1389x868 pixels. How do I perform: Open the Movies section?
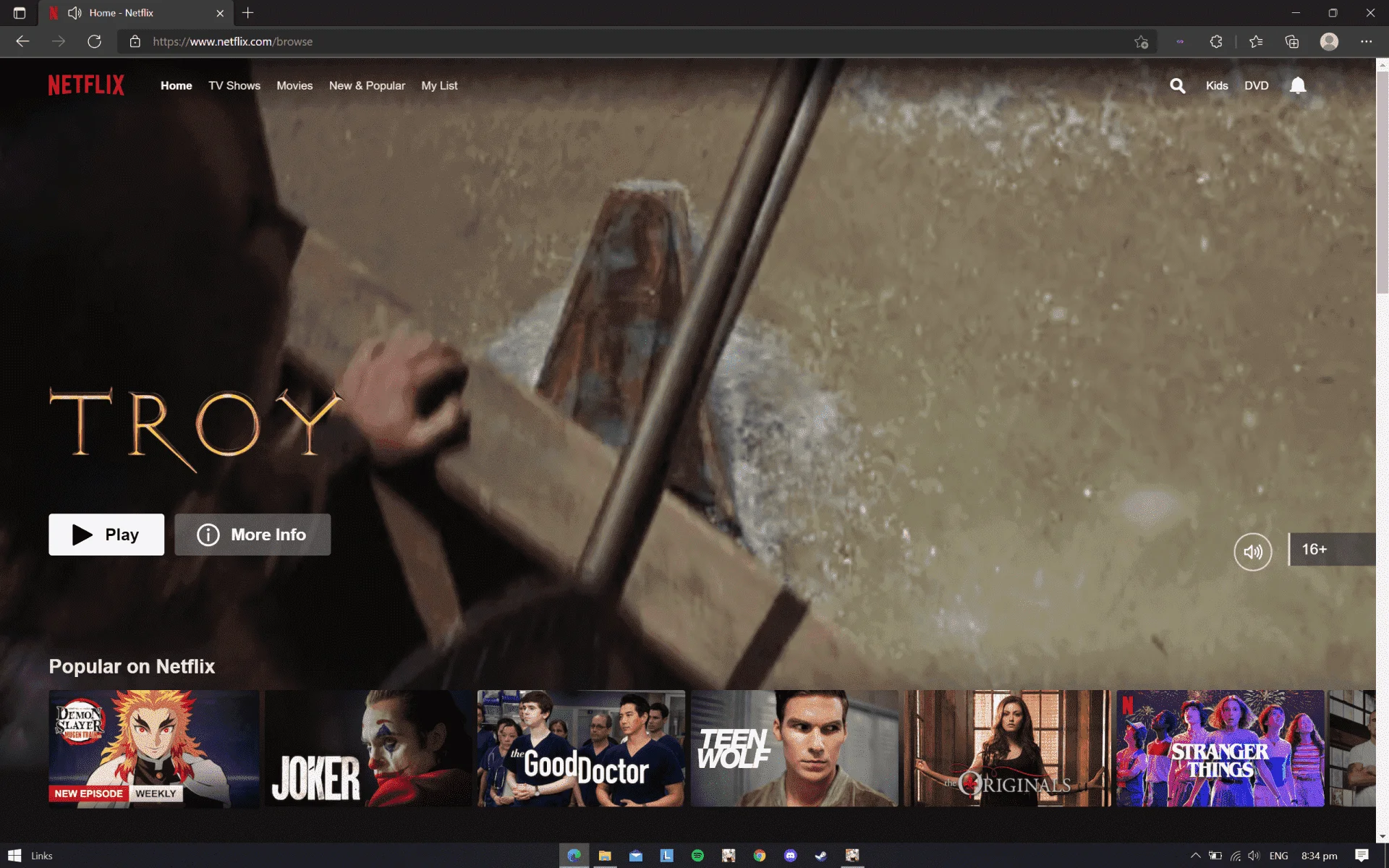tap(294, 85)
